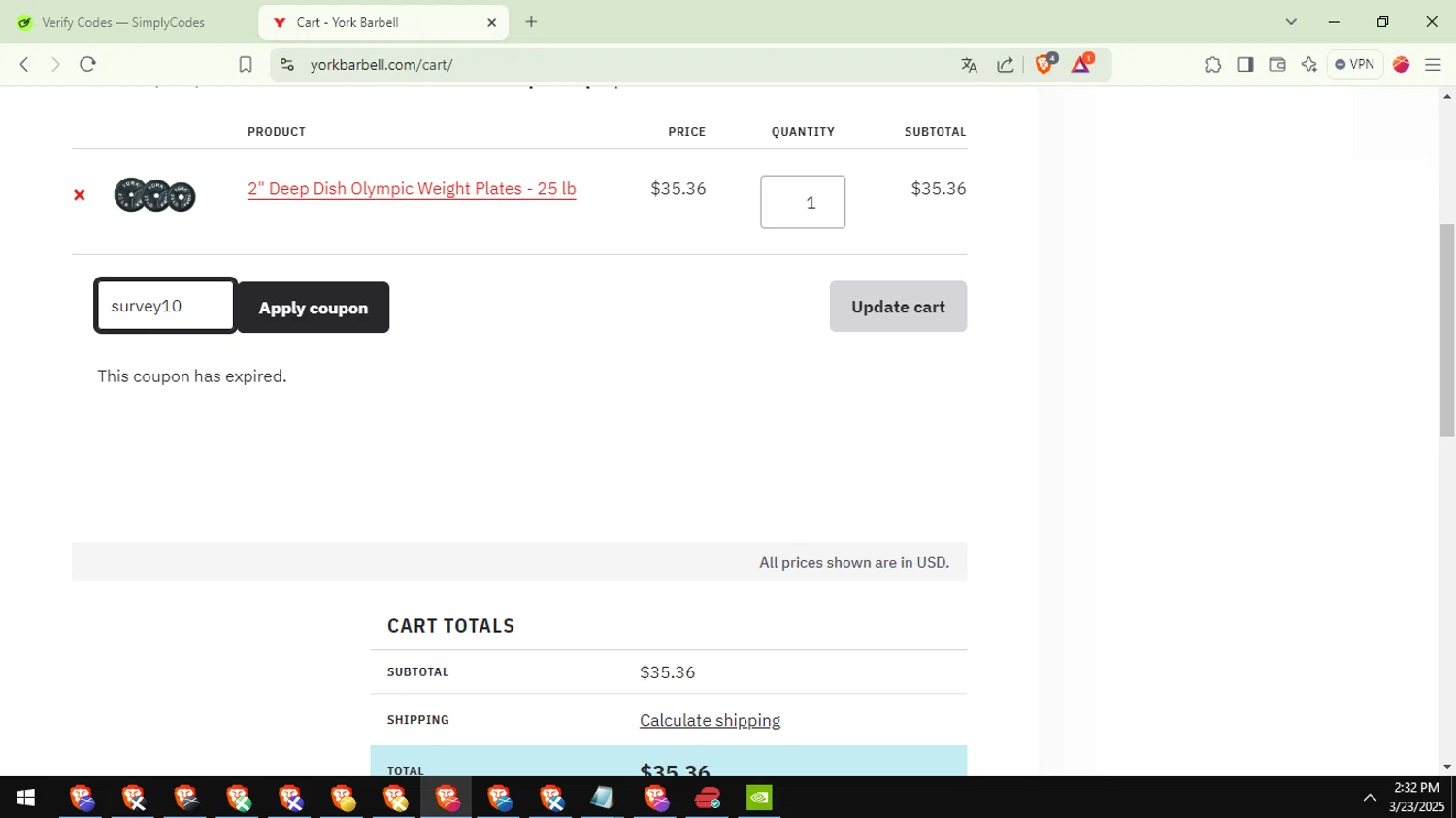Click the Update cart button

pos(898,307)
